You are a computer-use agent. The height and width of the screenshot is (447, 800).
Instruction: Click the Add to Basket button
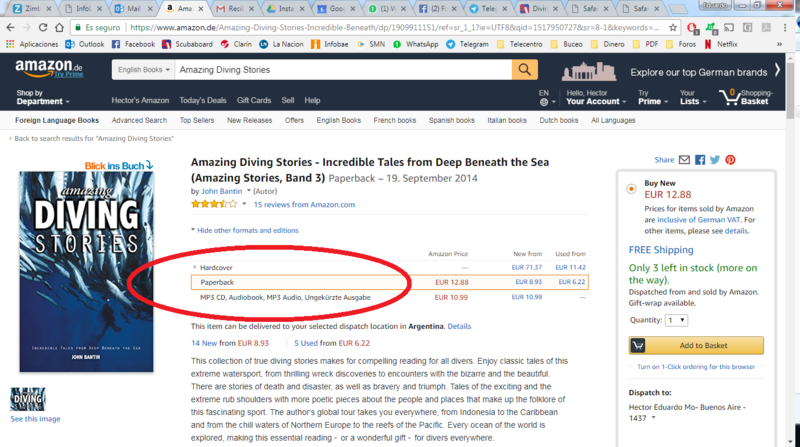coord(696,345)
